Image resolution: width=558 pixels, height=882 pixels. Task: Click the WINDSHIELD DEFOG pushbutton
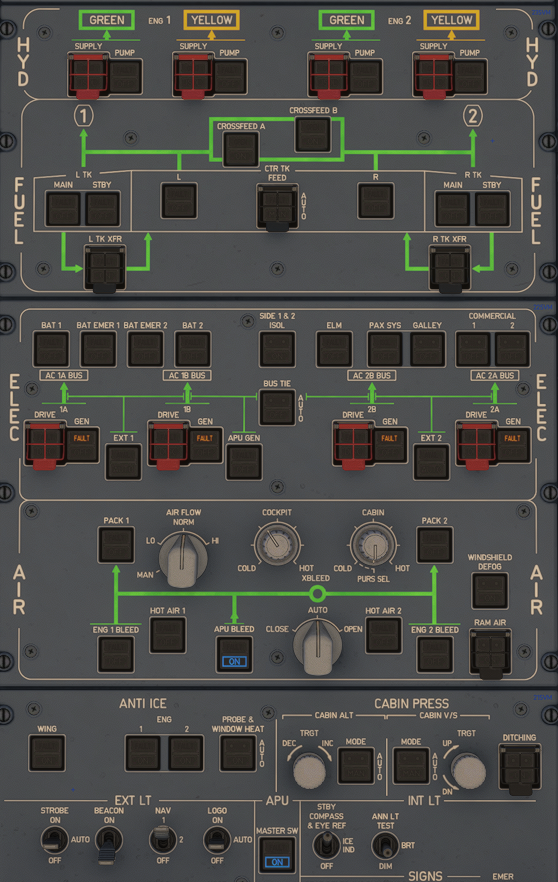(x=489, y=591)
